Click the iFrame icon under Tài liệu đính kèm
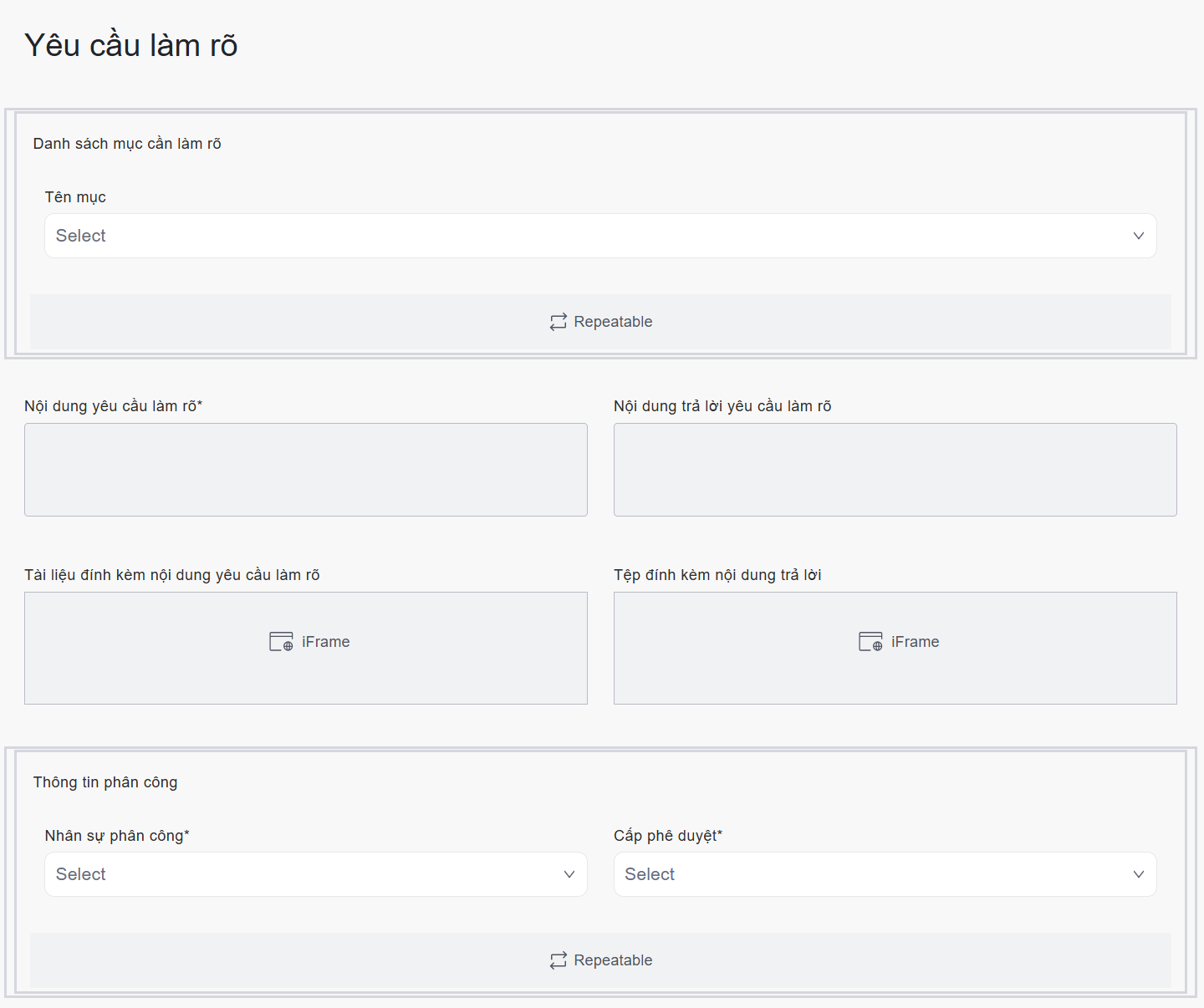 [281, 642]
